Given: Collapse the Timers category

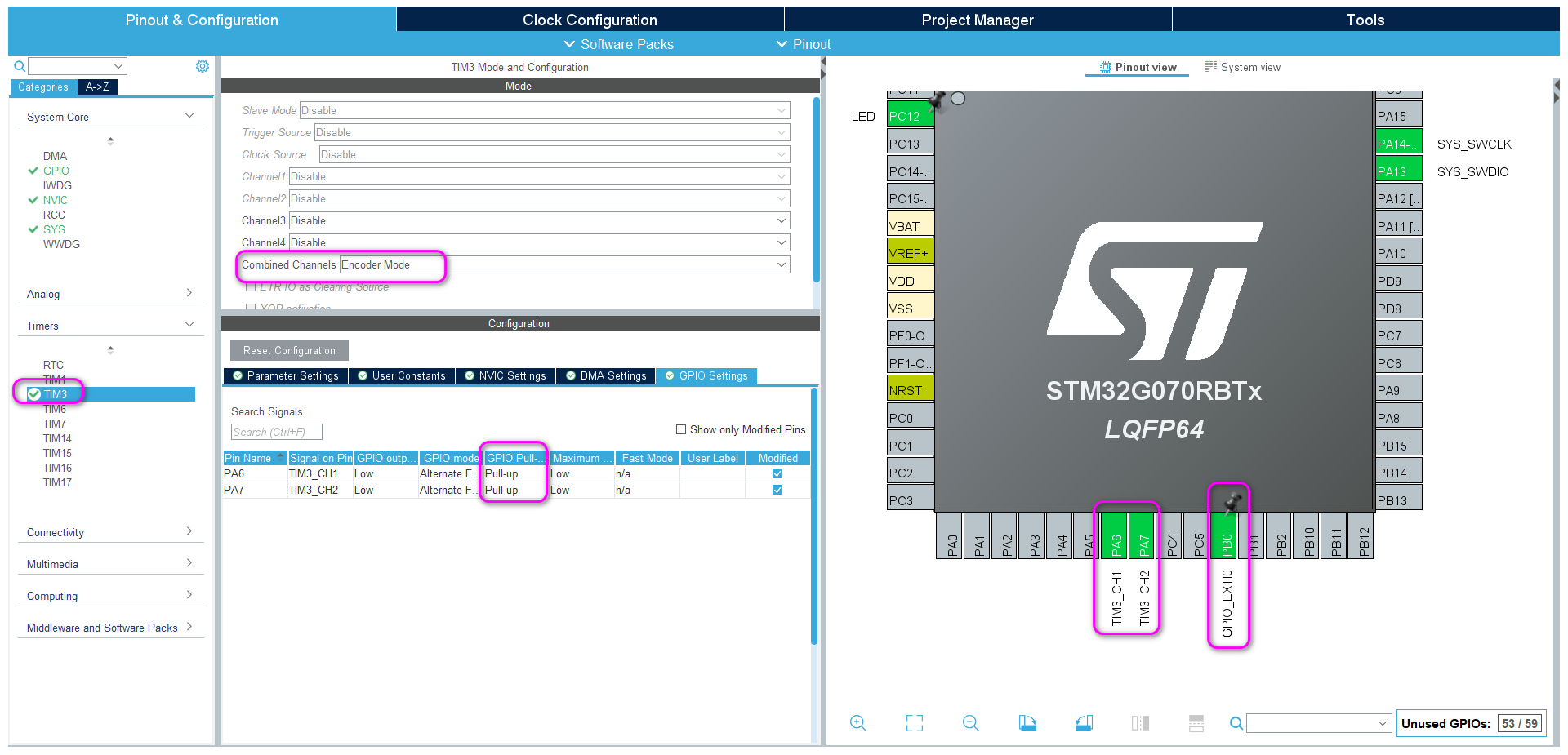Looking at the screenshot, I should pos(110,326).
